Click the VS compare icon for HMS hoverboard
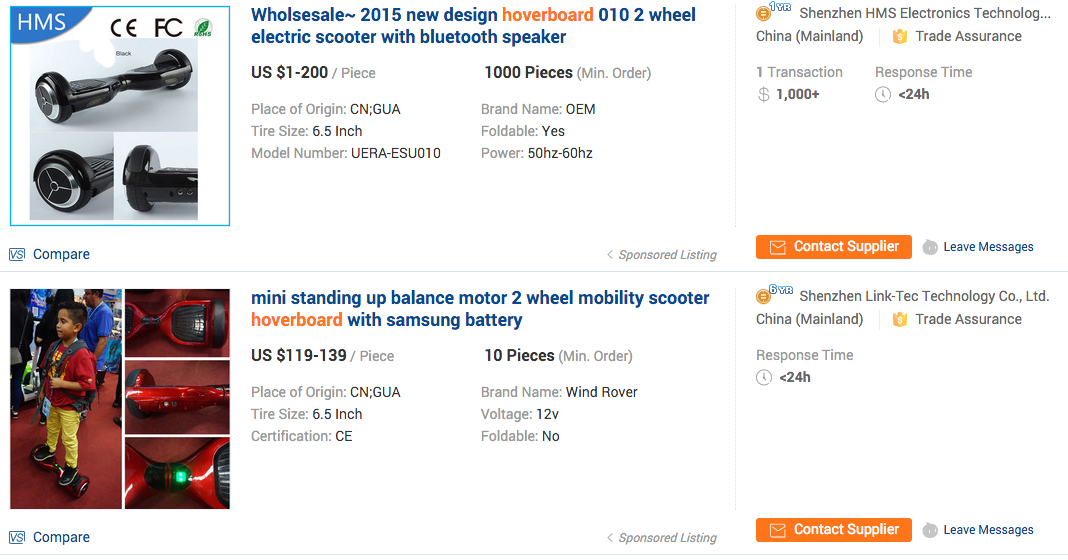 (x=17, y=254)
